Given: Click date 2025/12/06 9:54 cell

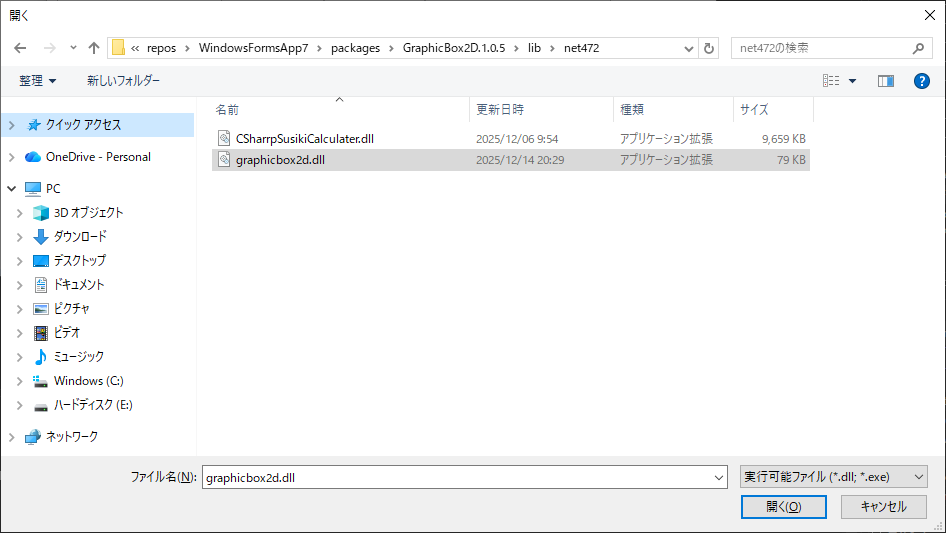Looking at the screenshot, I should 517,139.
